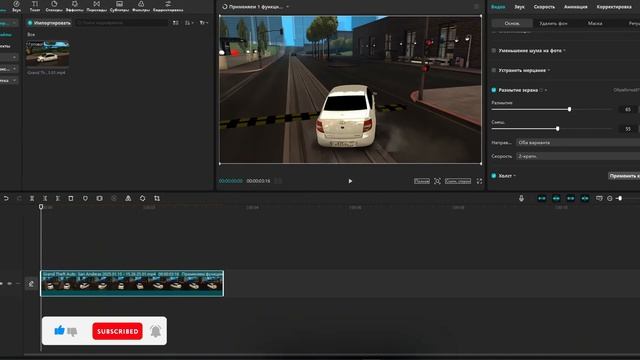Select the Основ. sub-tab
Screen dimensions: 640x360
pos(512,23)
